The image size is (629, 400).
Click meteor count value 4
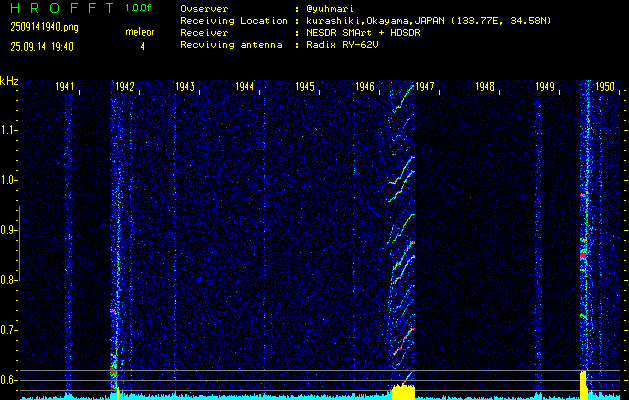142,47
